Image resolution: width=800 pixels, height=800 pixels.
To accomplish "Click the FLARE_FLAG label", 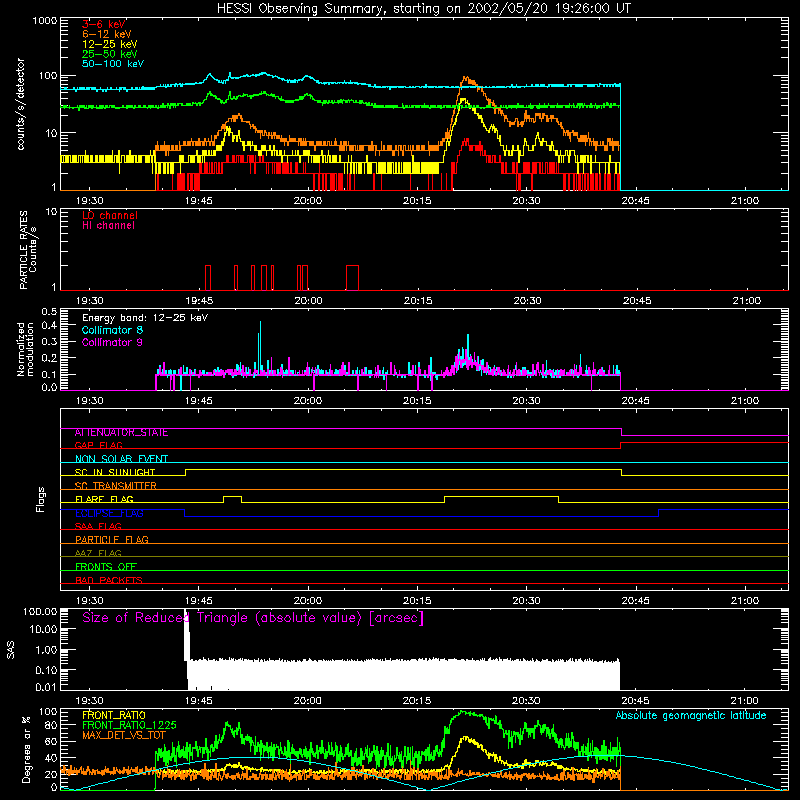I will [x=104, y=499].
